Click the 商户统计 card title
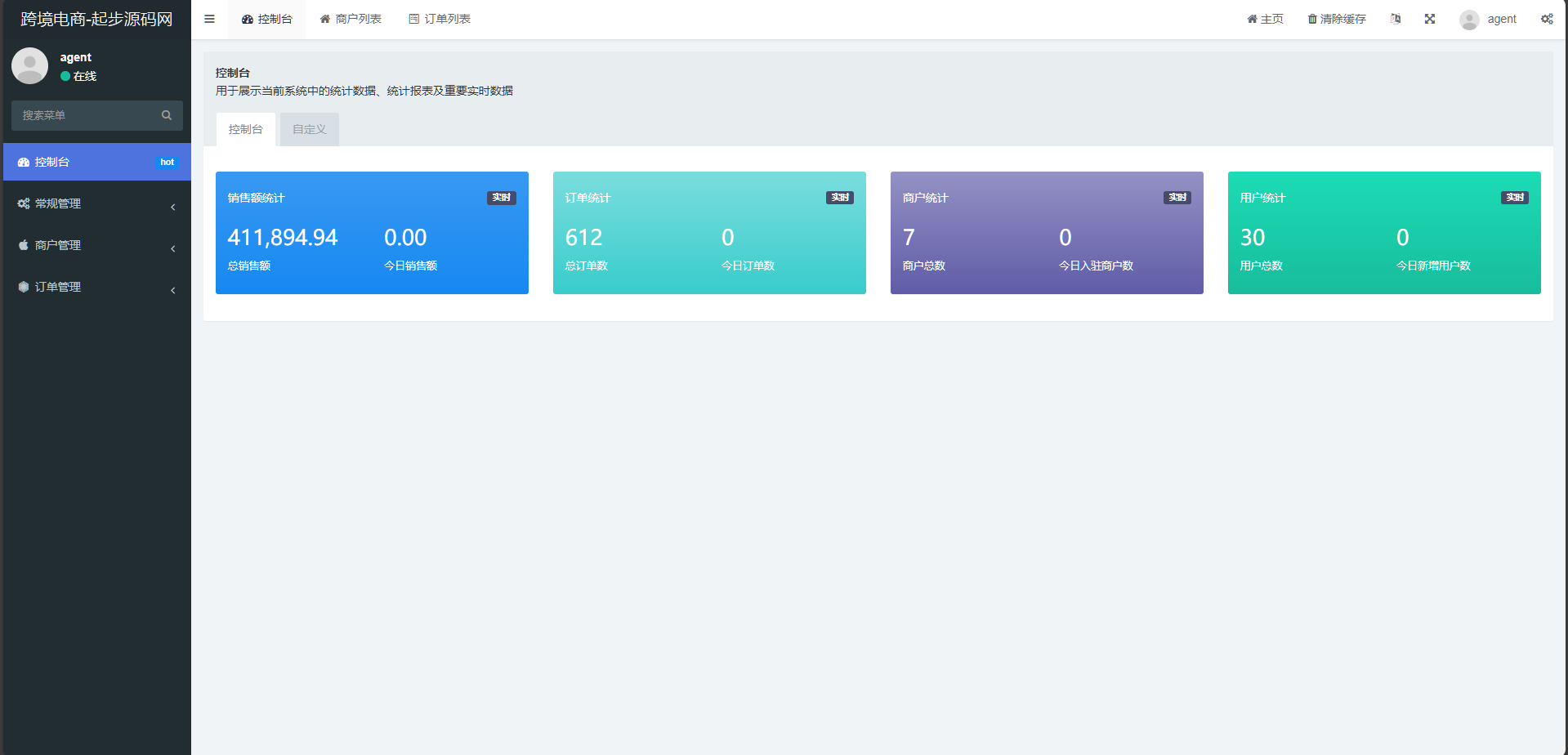The image size is (1568, 755). pos(926,198)
